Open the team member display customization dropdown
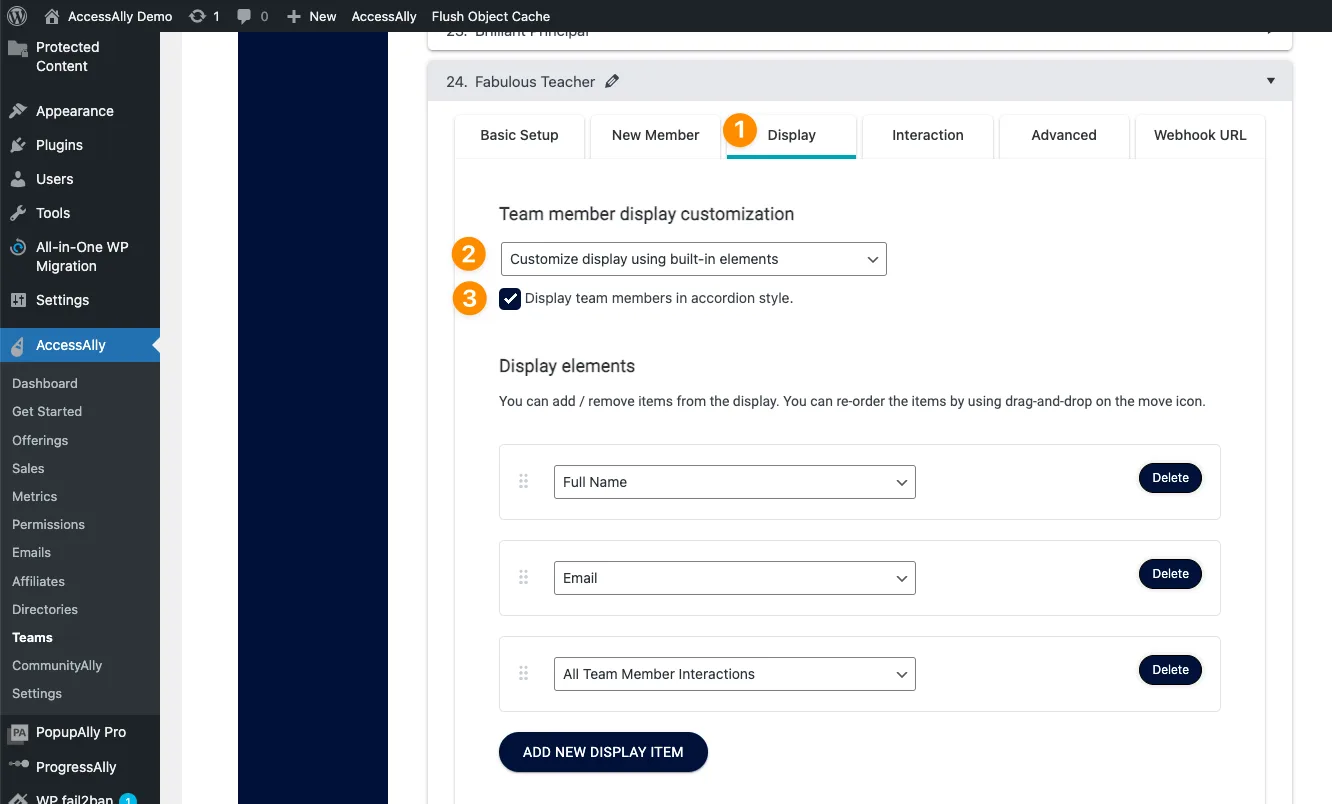Viewport: 1332px width, 804px height. [693, 259]
